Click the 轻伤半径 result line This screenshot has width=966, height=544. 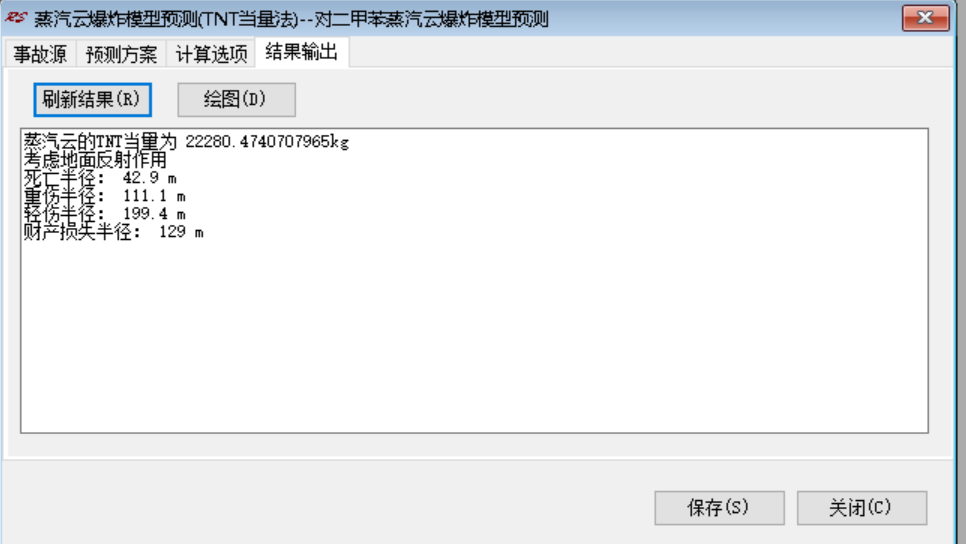coord(105,214)
